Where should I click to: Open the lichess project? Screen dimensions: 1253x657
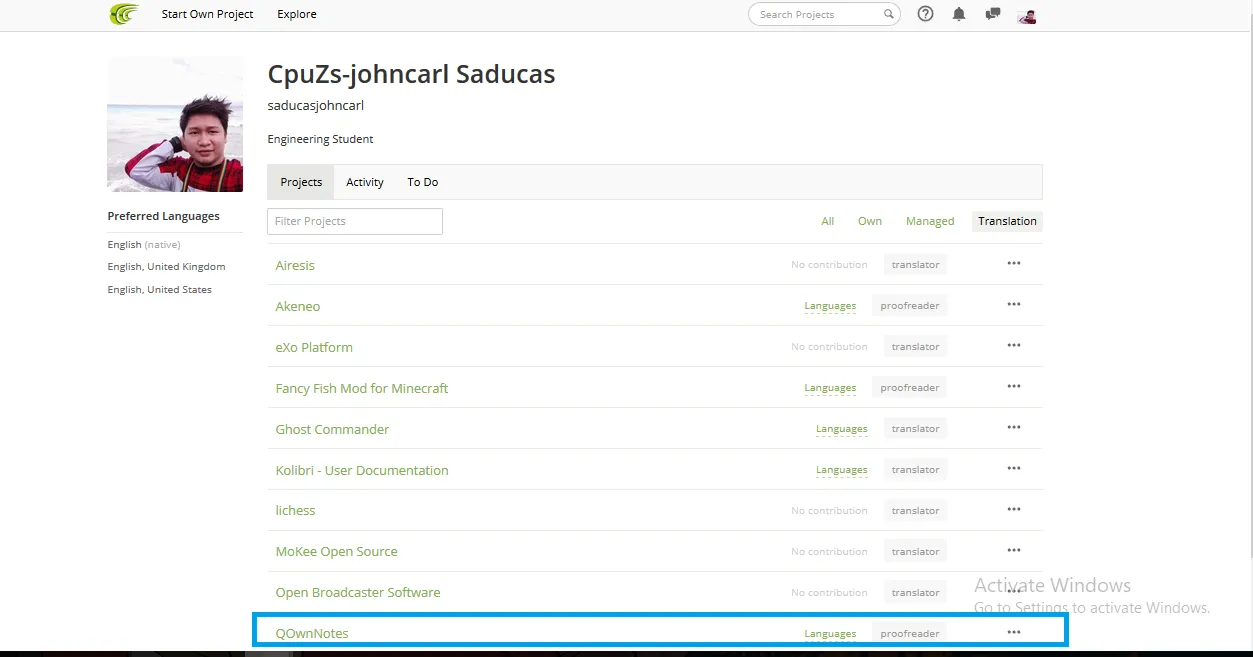(x=295, y=510)
